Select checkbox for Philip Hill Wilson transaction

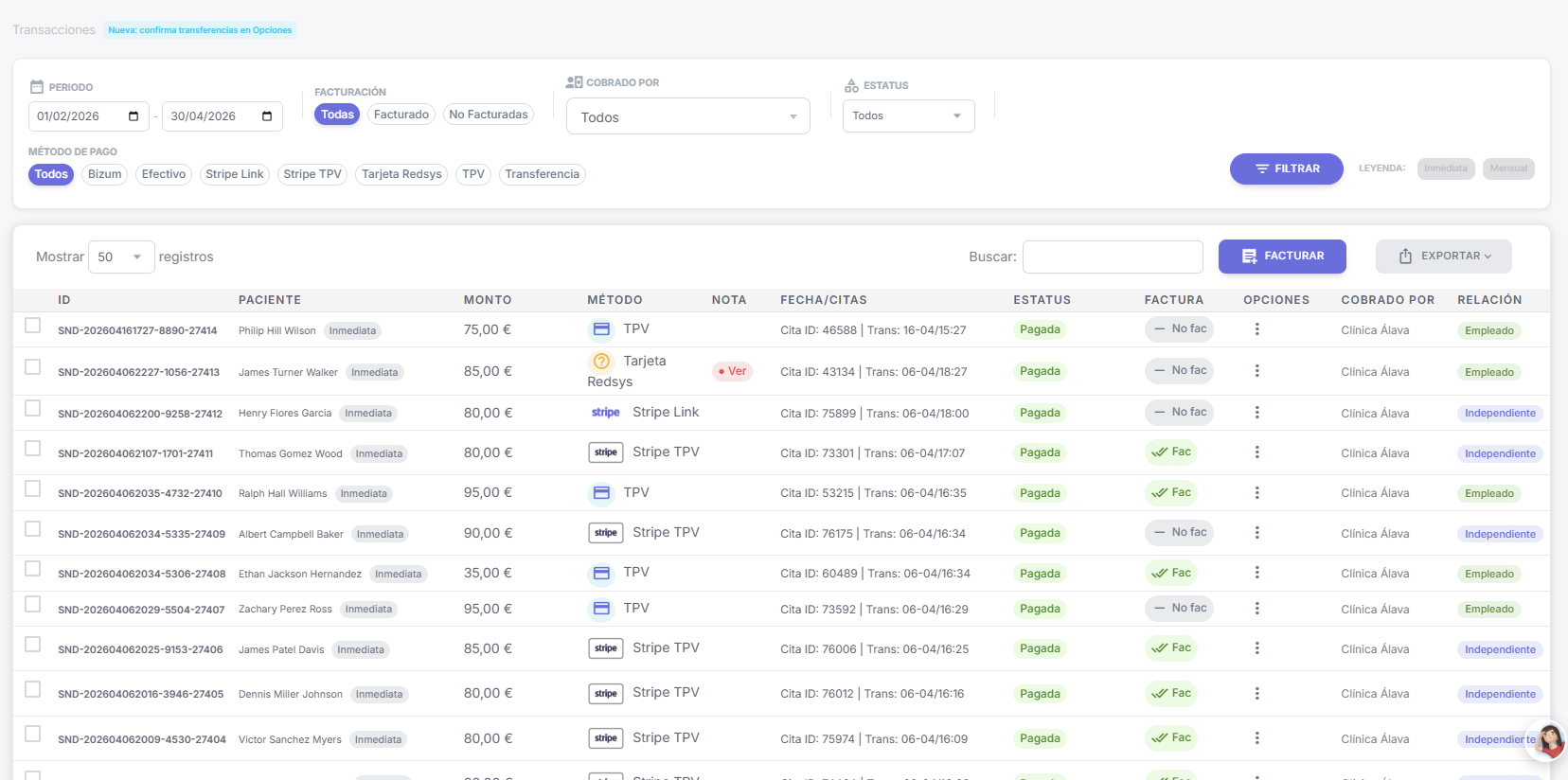[33, 326]
